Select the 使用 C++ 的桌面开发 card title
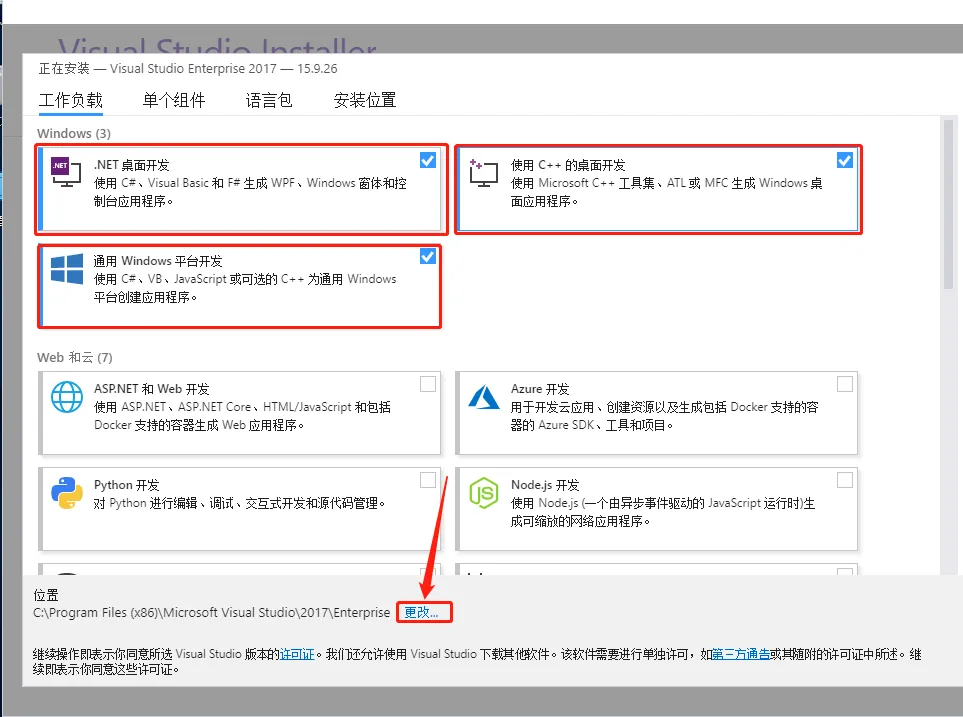This screenshot has height=717, width=963. click(x=568, y=165)
